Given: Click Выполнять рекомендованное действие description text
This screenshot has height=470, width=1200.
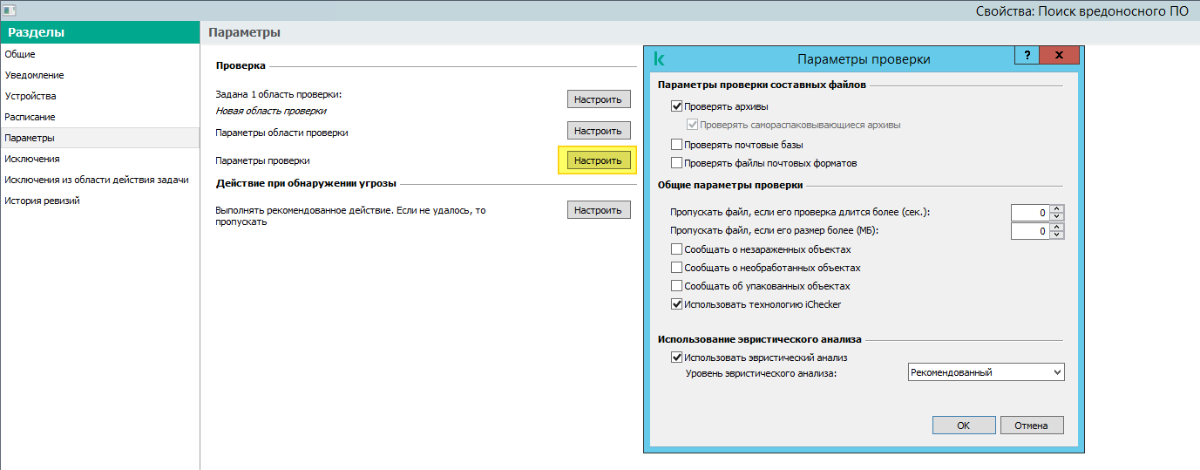Looking at the screenshot, I should coord(350,216).
